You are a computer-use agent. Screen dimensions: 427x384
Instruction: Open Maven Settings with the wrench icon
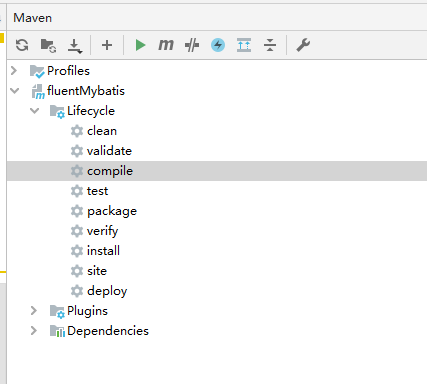[x=303, y=45]
